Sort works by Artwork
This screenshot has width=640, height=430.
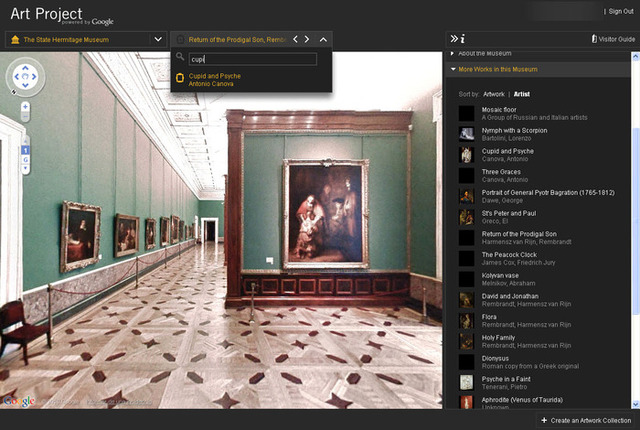494,94
